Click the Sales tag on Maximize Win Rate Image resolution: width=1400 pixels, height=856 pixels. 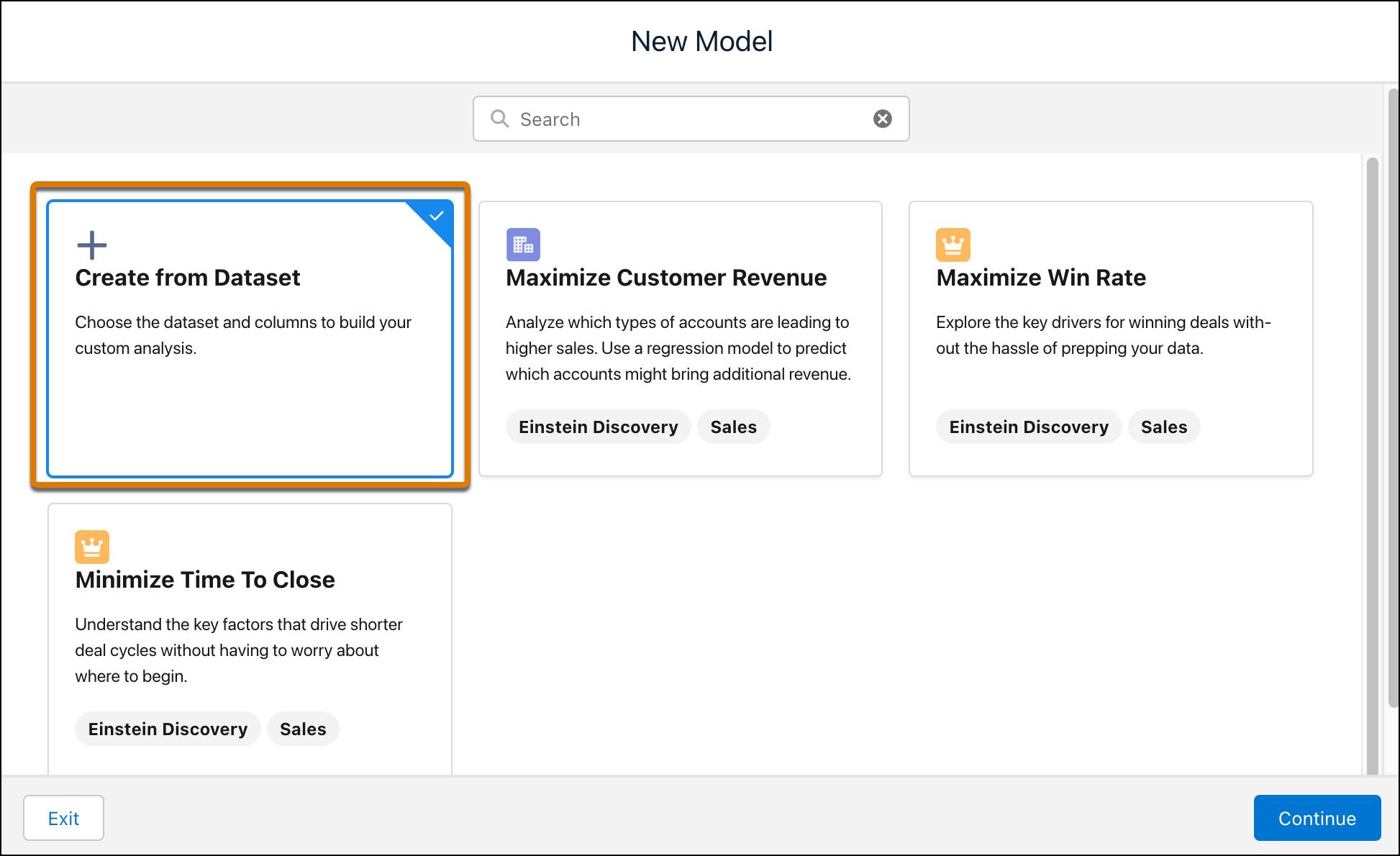[1163, 427]
